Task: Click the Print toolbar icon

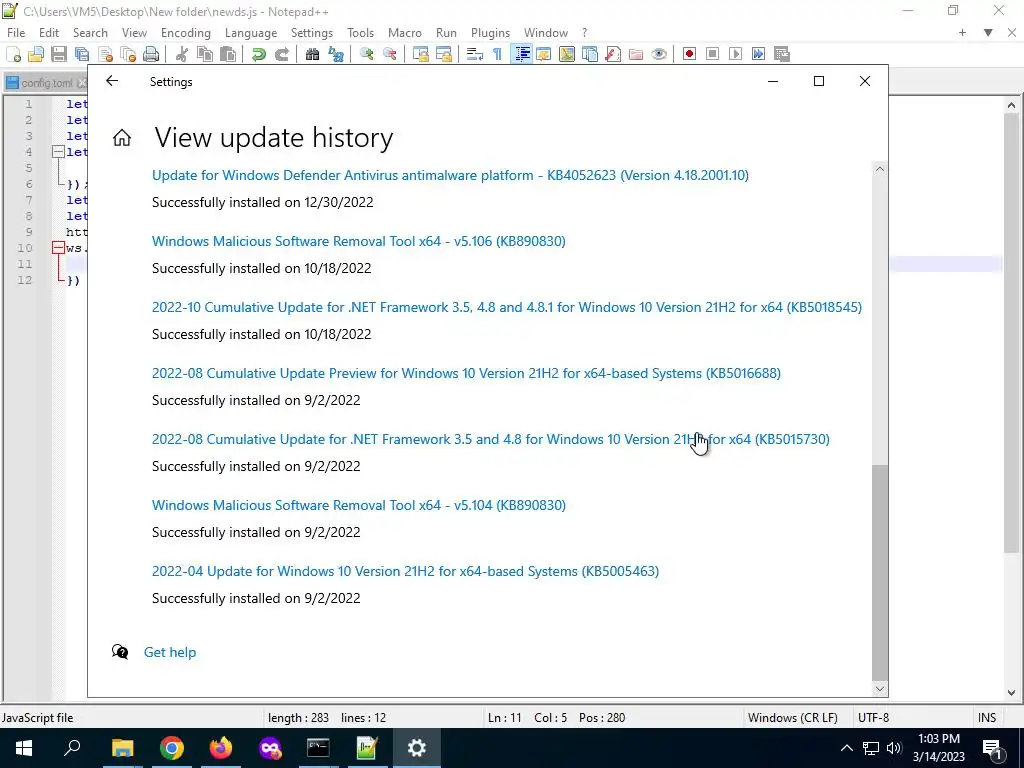Action: (151, 54)
